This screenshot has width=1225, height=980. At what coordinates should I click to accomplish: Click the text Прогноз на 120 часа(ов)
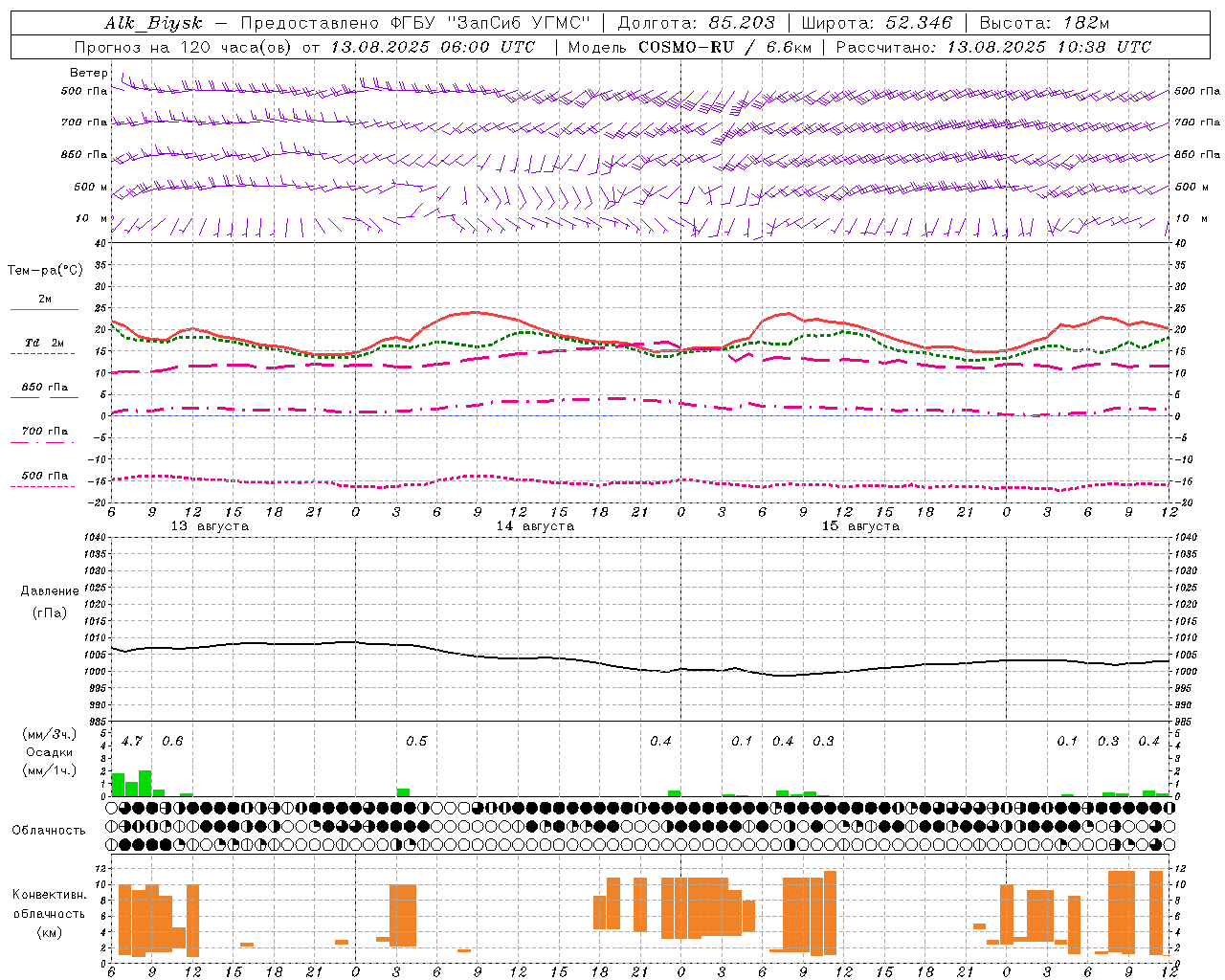(184, 47)
